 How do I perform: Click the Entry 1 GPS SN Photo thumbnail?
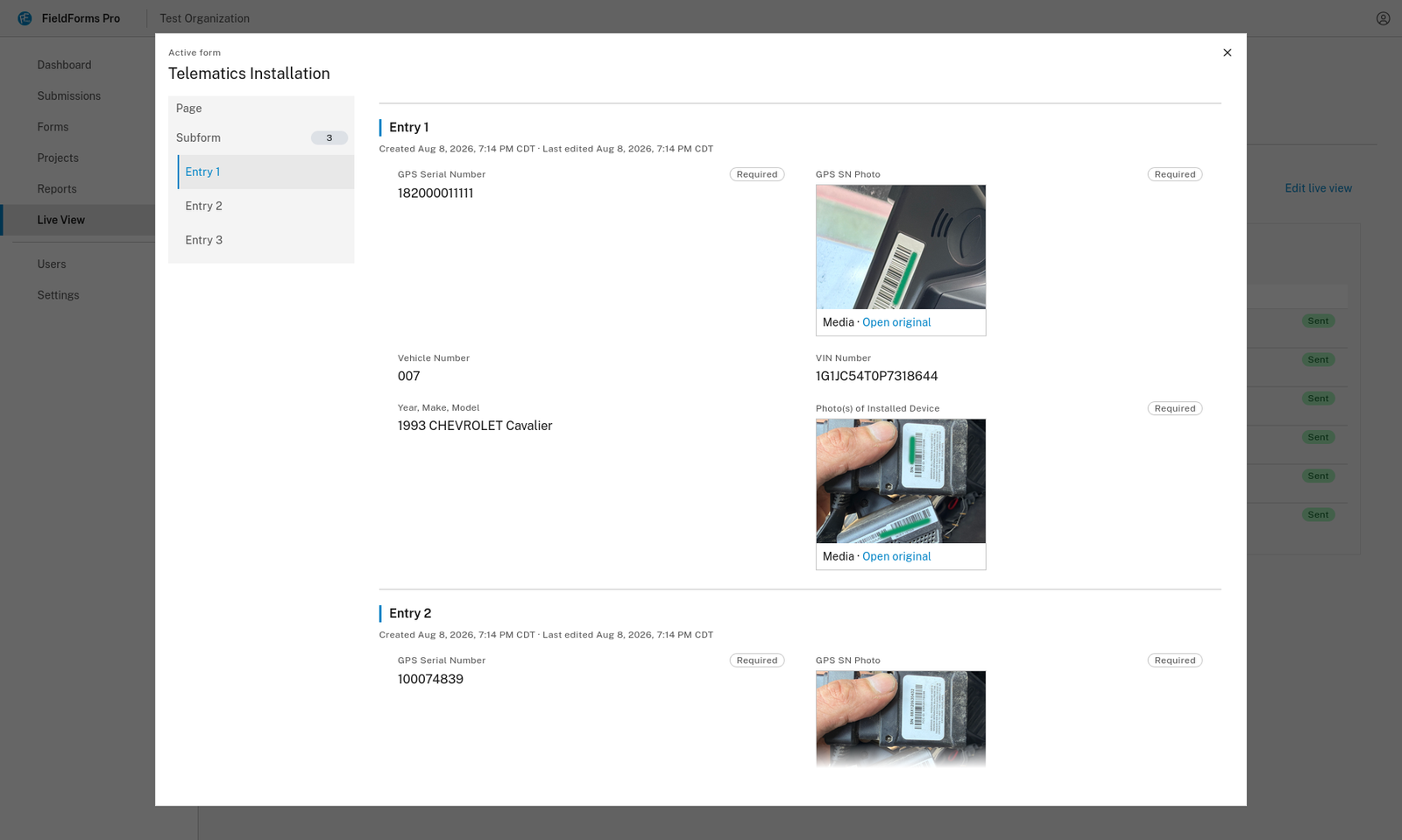click(901, 247)
